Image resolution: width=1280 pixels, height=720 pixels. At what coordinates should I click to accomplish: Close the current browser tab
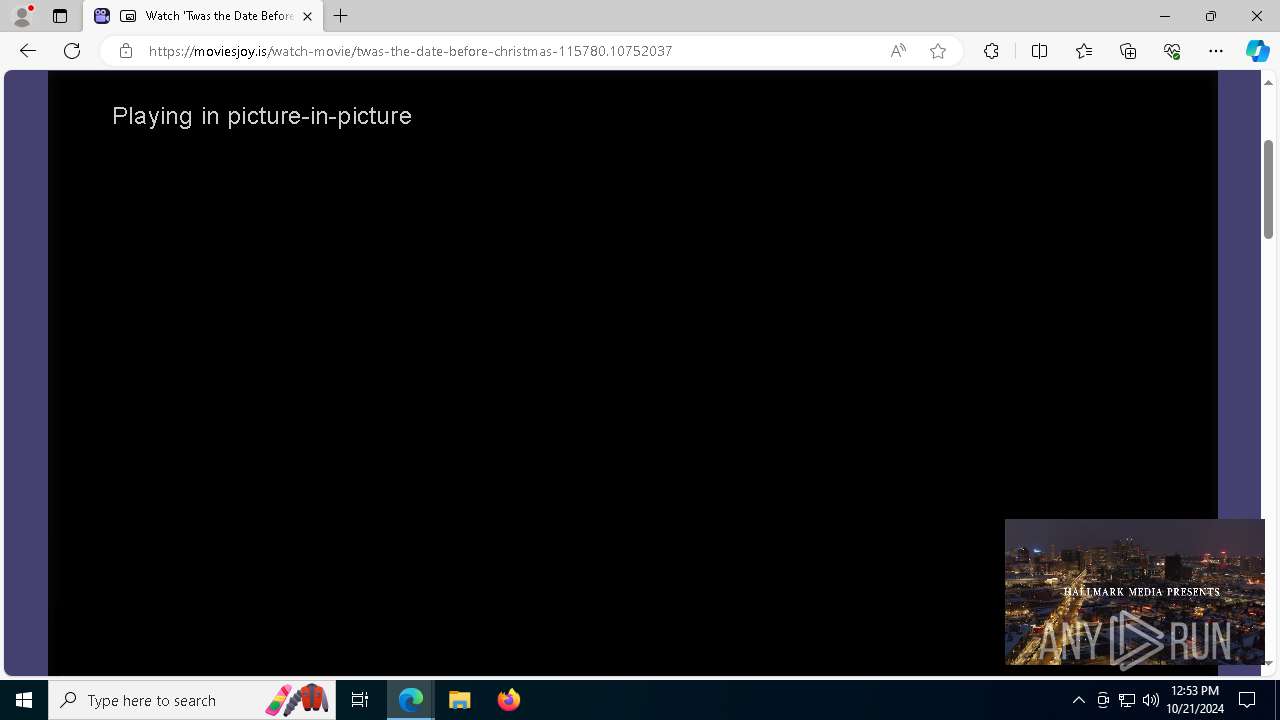307,16
